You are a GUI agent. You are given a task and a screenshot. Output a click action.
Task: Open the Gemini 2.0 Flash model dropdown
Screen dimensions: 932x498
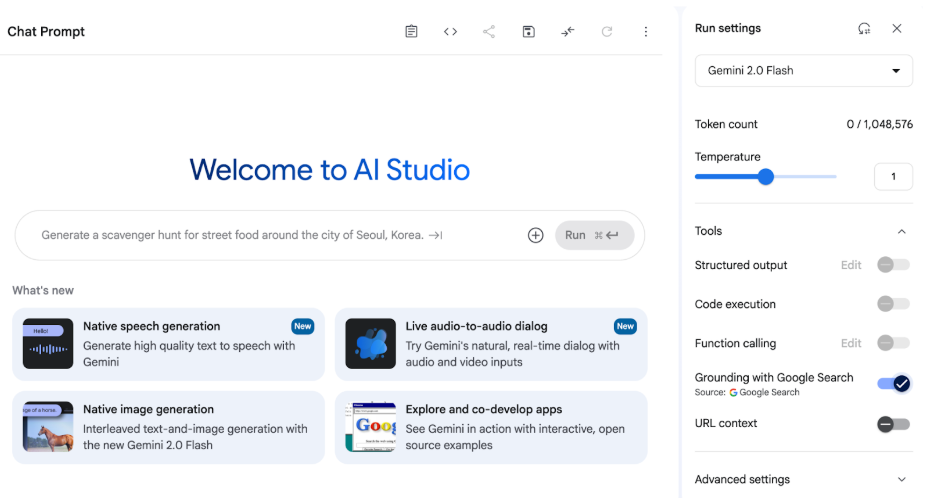(x=804, y=71)
